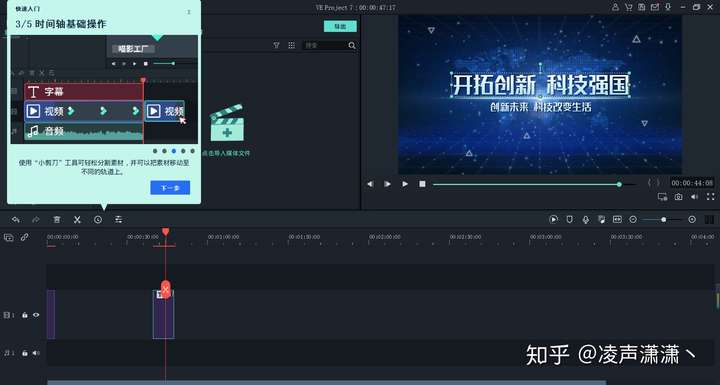Switch media view with grid icon
This screenshot has height=385, width=720.
(x=292, y=45)
